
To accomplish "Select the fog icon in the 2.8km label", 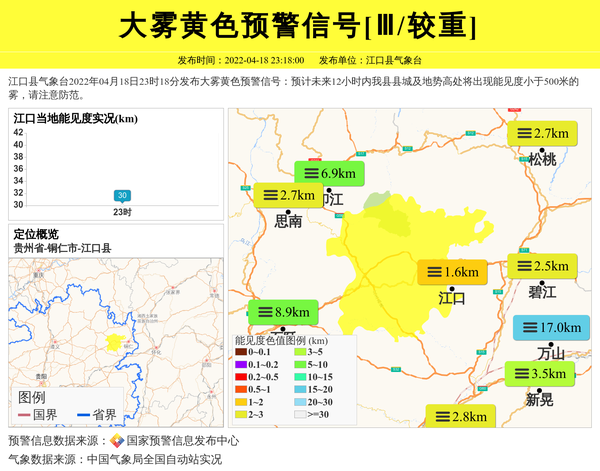I will pos(440,417).
